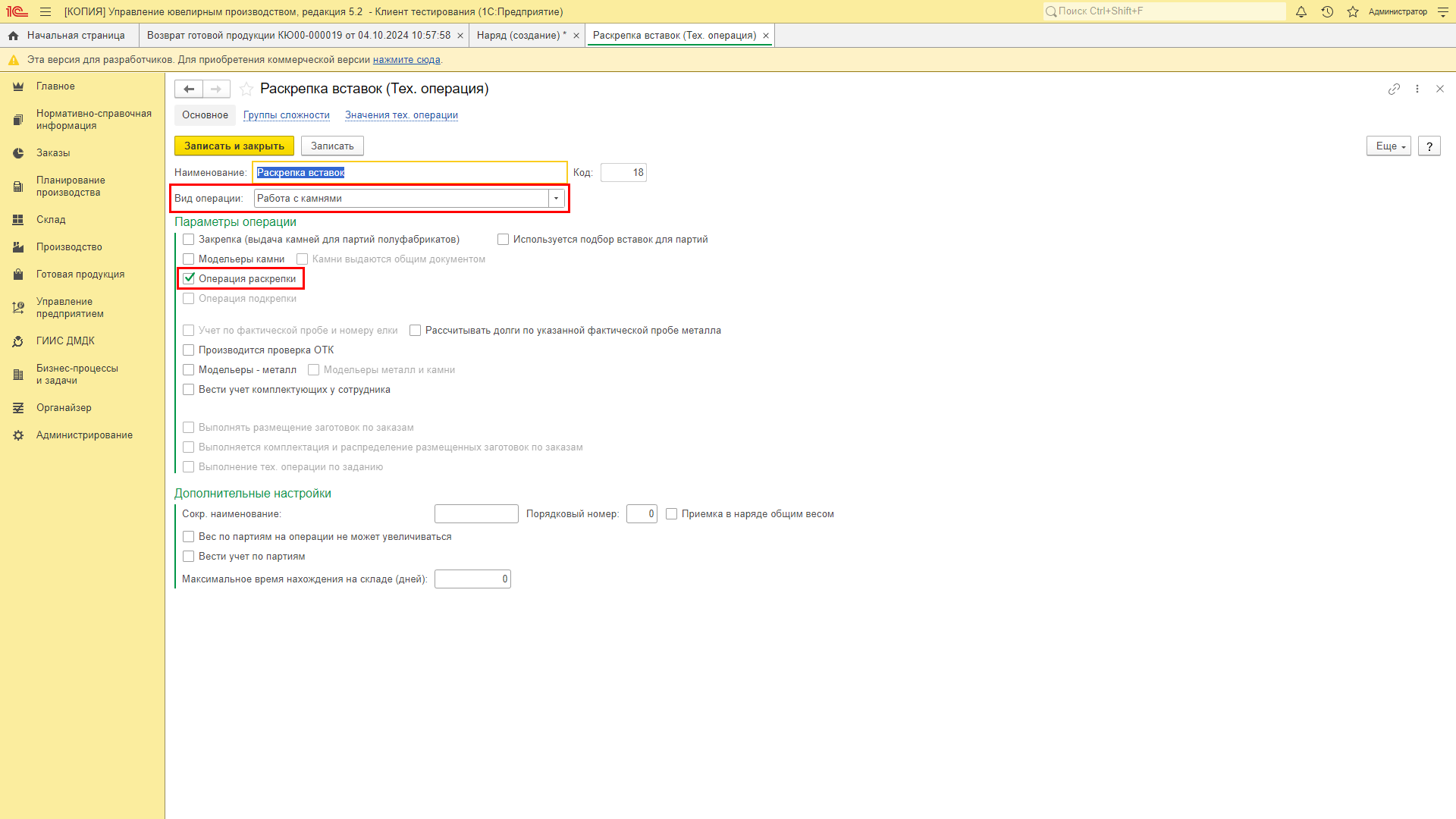
Task: Open Склад section in sidebar
Action: [51, 220]
